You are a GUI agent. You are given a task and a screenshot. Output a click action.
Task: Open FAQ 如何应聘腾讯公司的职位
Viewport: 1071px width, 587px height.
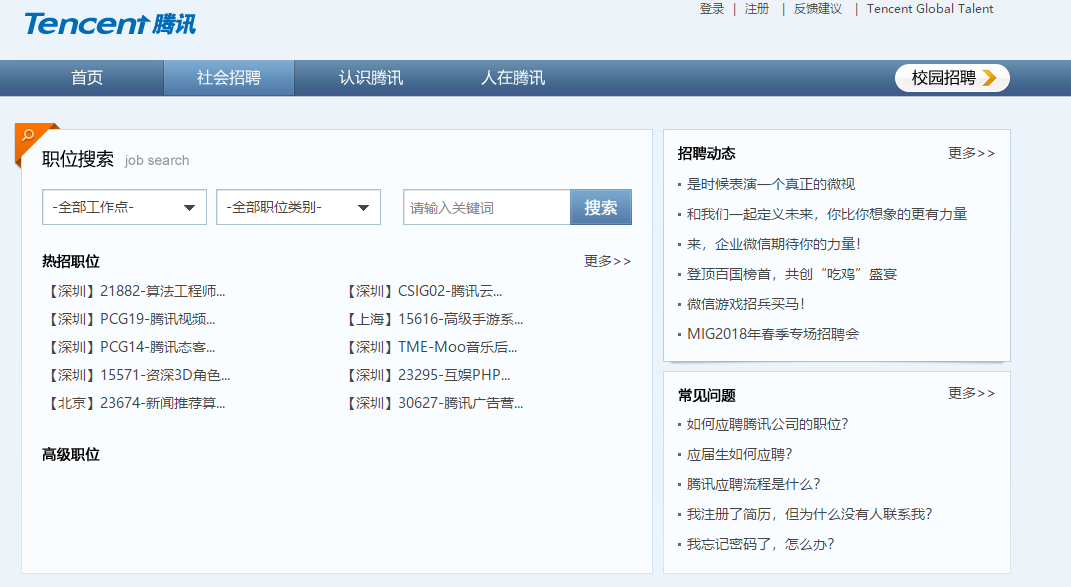[x=767, y=424]
